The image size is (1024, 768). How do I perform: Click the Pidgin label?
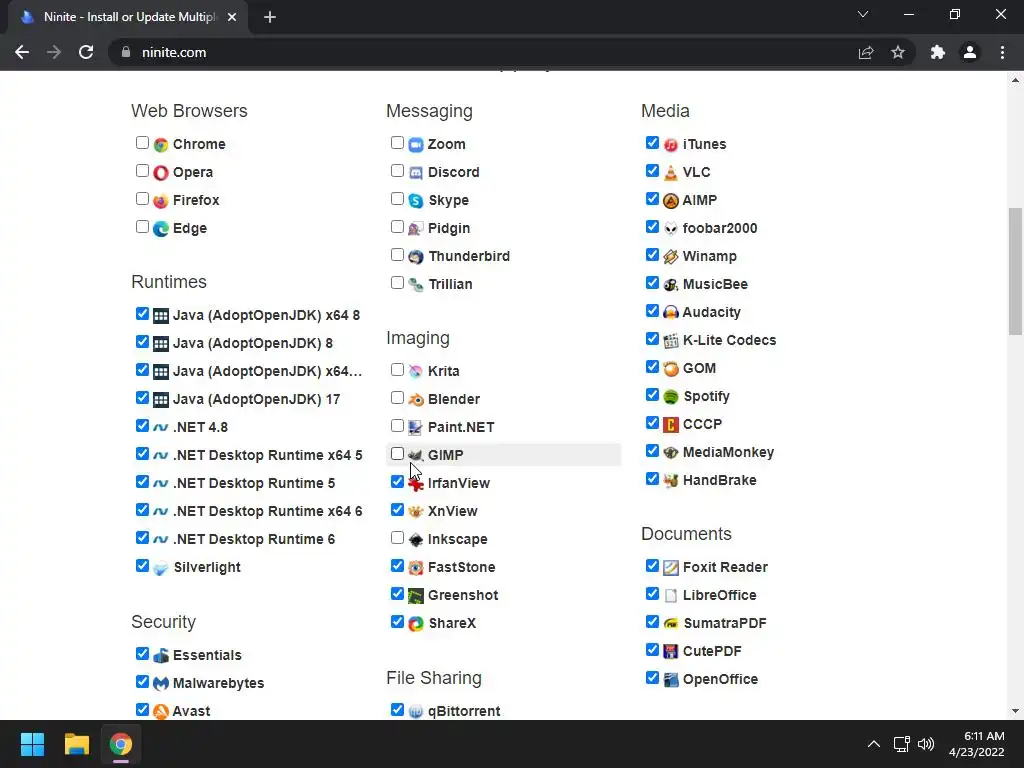(x=449, y=229)
